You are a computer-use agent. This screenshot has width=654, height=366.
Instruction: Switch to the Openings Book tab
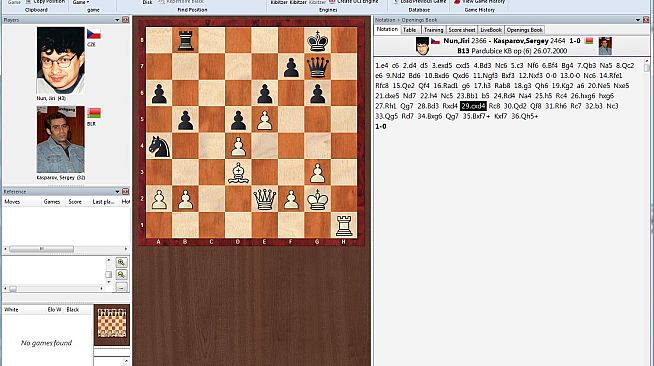525,30
